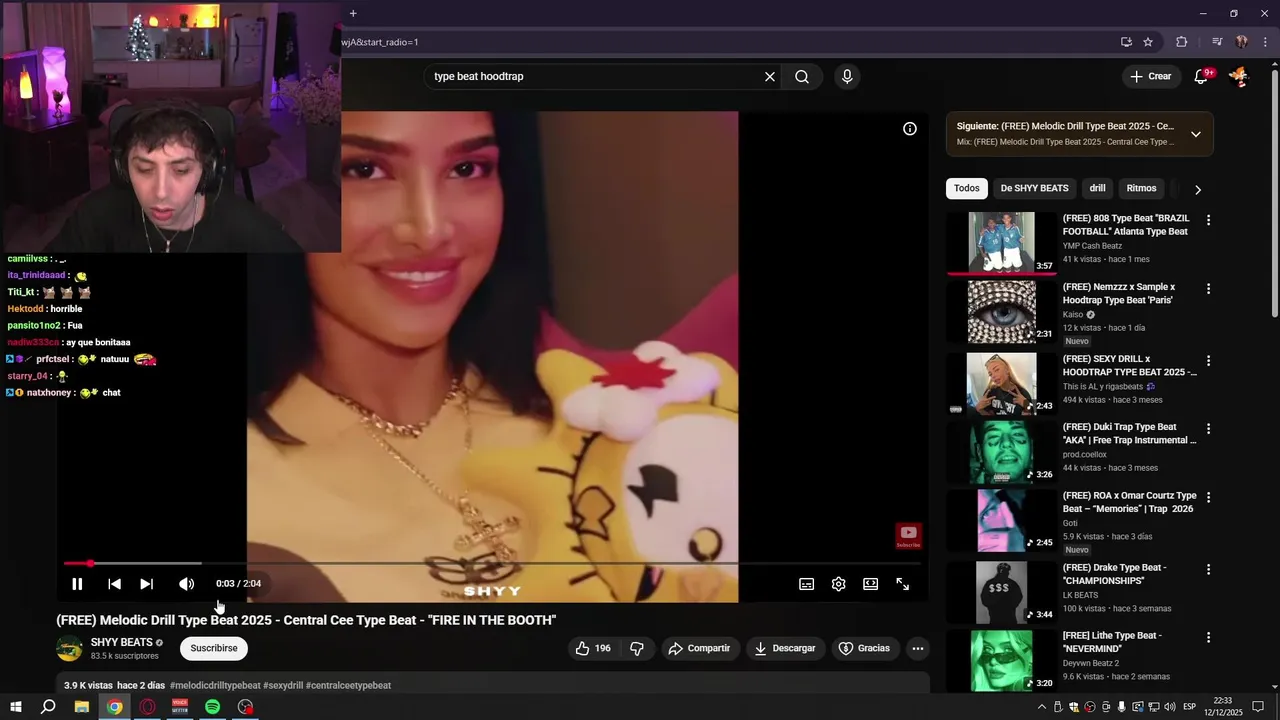
Task: Open options for Drake Type Beat video
Action: click(1208, 569)
